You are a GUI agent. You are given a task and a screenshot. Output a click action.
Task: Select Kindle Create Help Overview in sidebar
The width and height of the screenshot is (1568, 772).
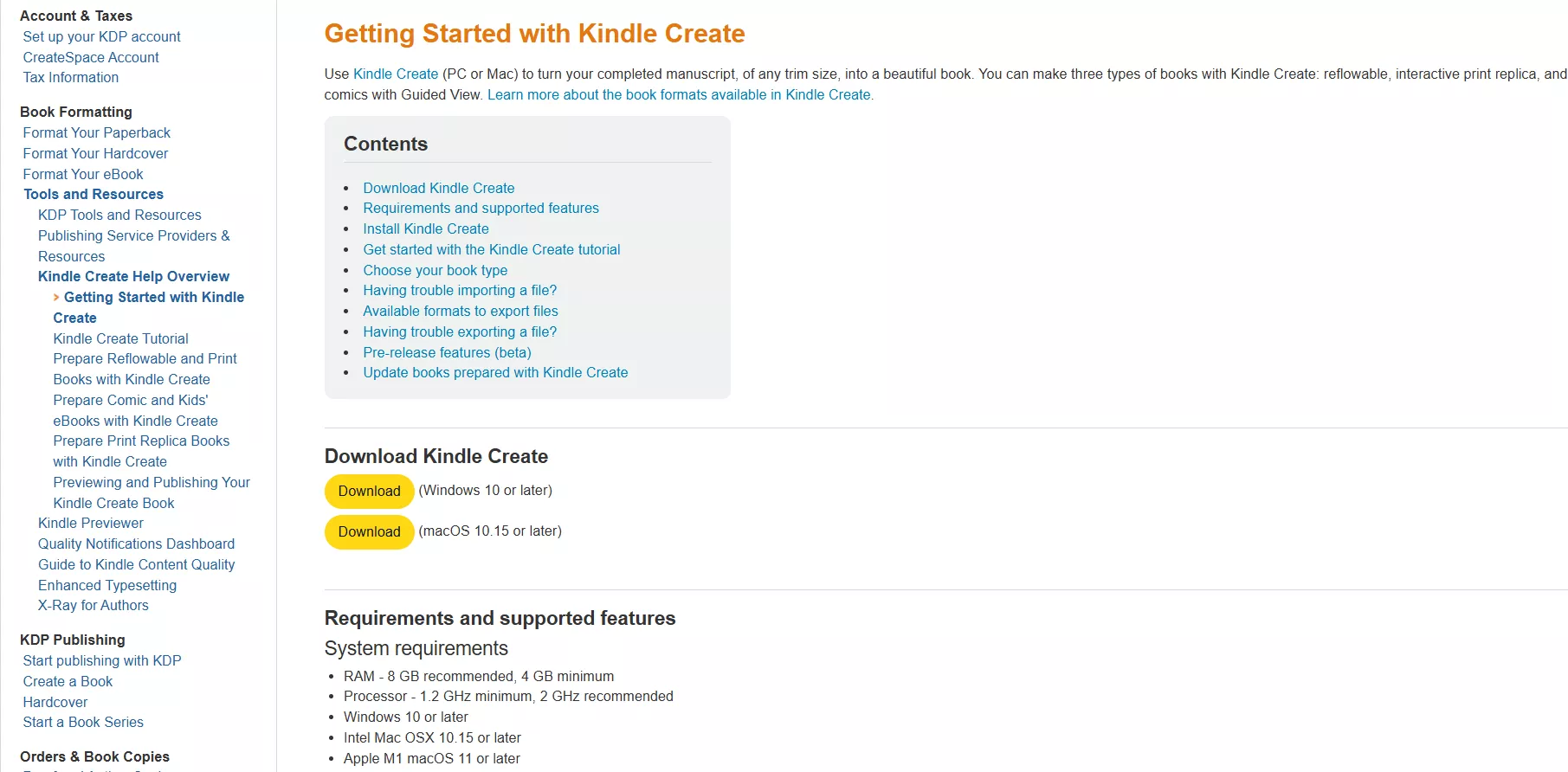[x=133, y=276]
